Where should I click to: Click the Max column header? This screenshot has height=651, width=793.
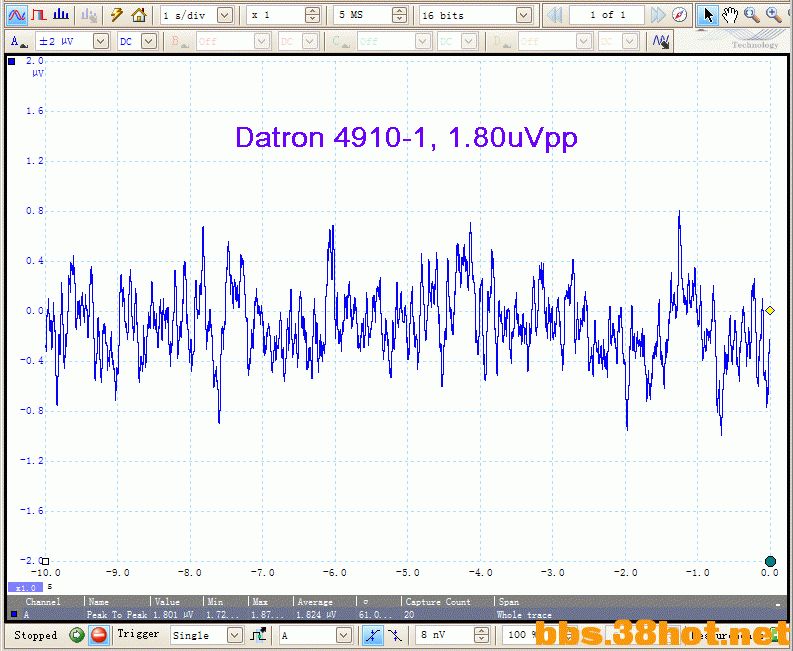(260, 601)
